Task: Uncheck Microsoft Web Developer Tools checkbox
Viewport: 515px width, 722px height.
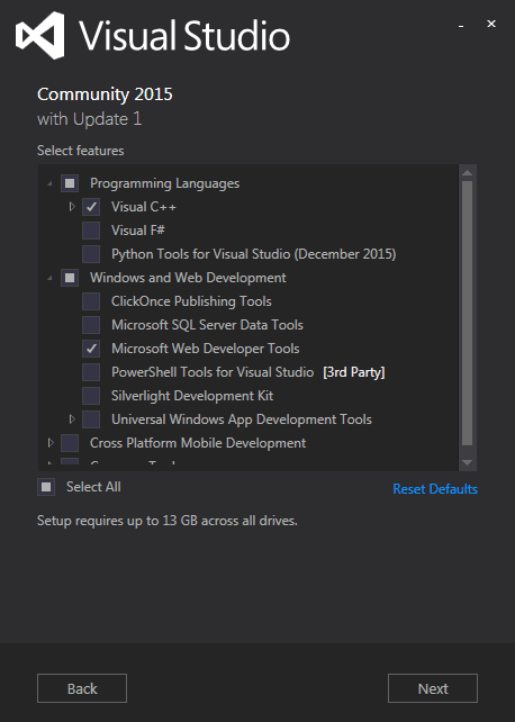Action: pyautogui.click(x=91, y=349)
